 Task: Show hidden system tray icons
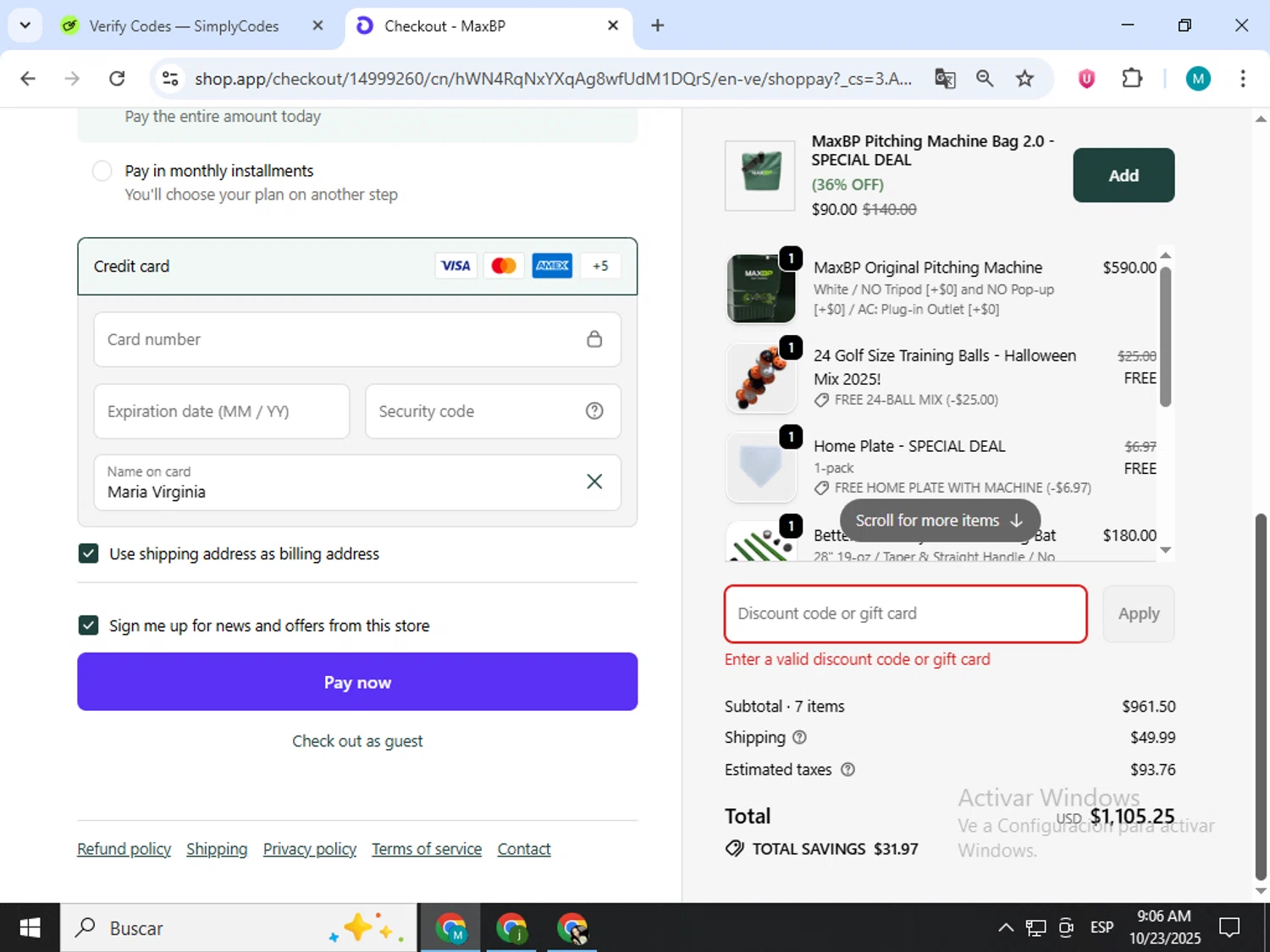(x=1006, y=928)
